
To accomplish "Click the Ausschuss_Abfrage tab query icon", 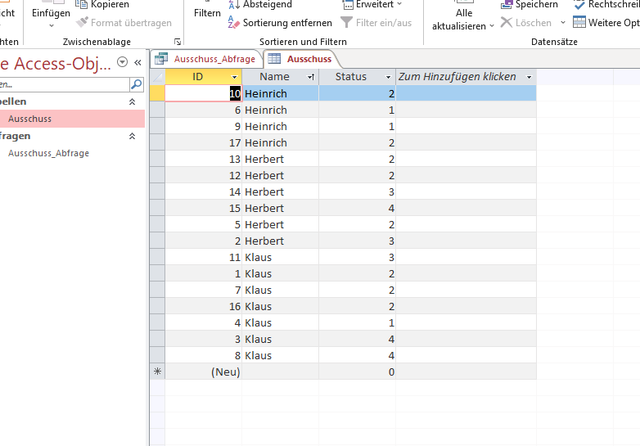I will coord(161,59).
